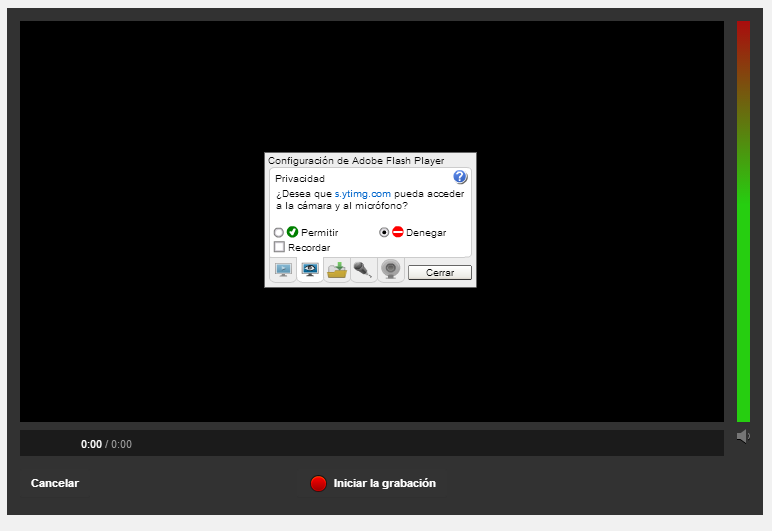Open the Microphone settings tab
Image resolution: width=772 pixels, height=531 pixels.
pos(364,270)
